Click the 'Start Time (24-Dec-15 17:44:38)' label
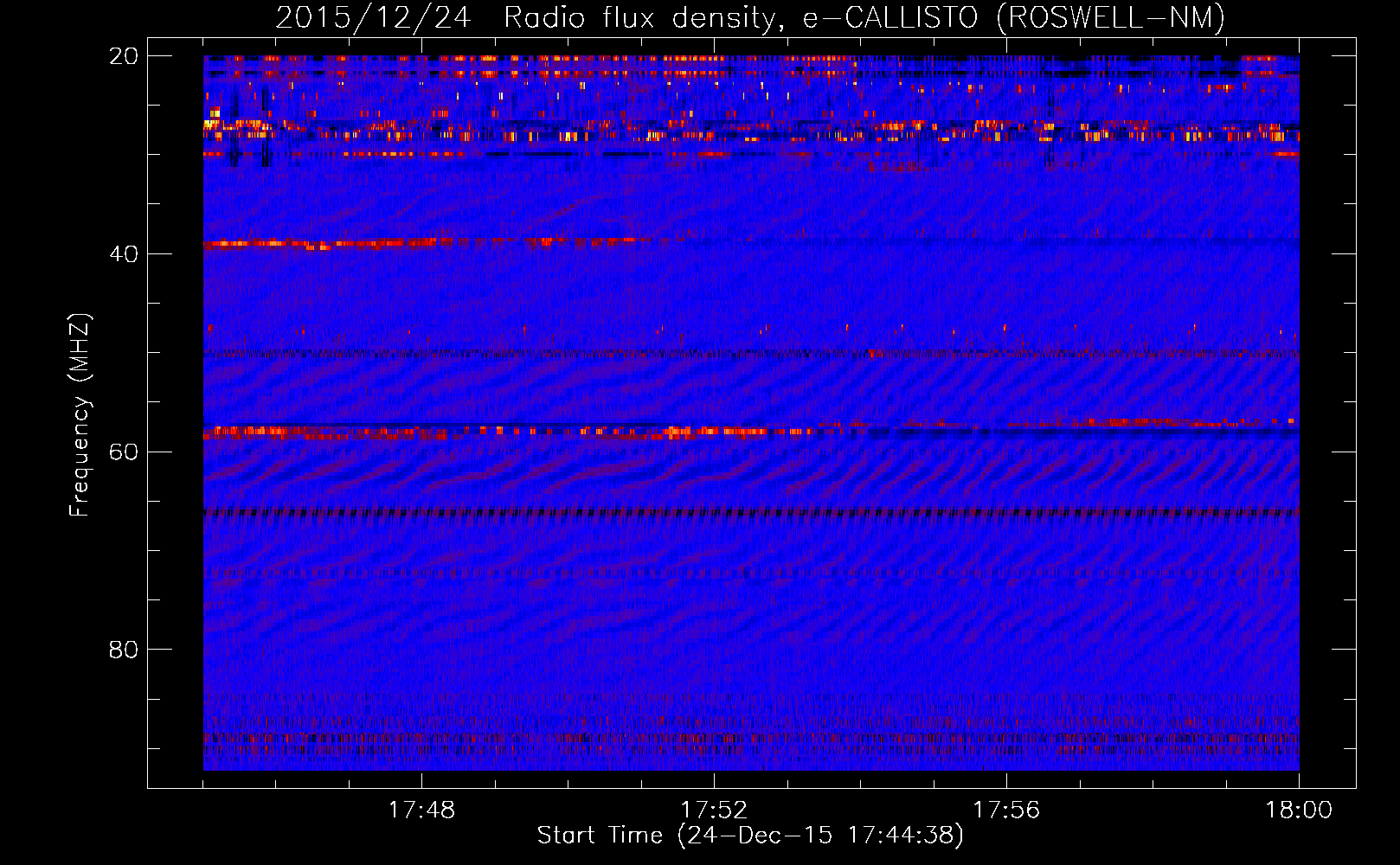Screen dimensions: 1400x865 click(750, 836)
